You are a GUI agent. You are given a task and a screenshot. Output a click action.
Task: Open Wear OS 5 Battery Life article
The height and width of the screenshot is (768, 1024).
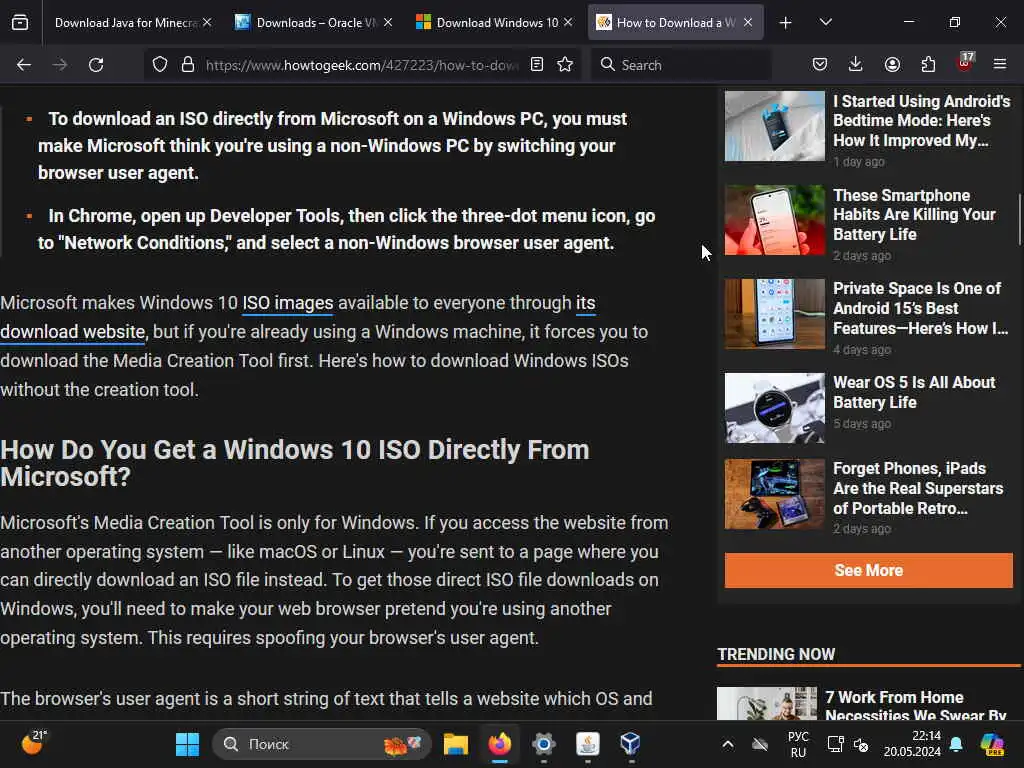tap(914, 392)
